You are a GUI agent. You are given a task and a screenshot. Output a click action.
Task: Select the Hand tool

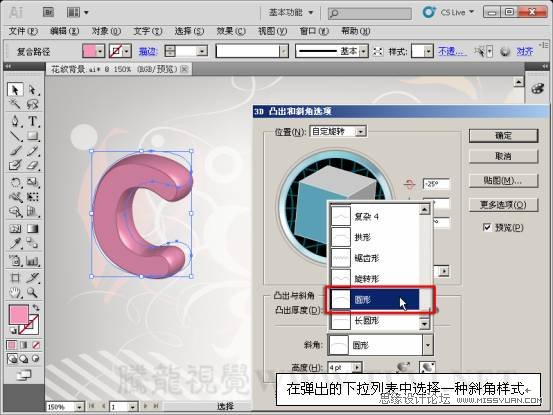15,292
